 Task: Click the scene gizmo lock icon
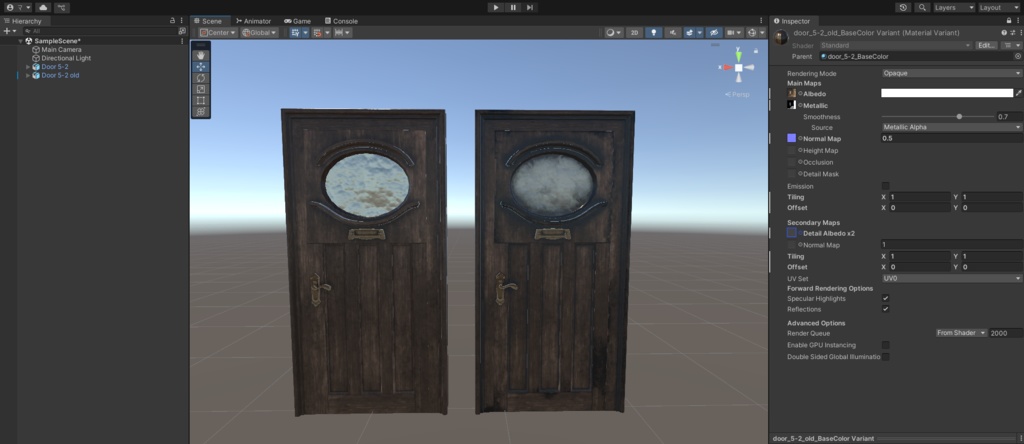(x=756, y=51)
